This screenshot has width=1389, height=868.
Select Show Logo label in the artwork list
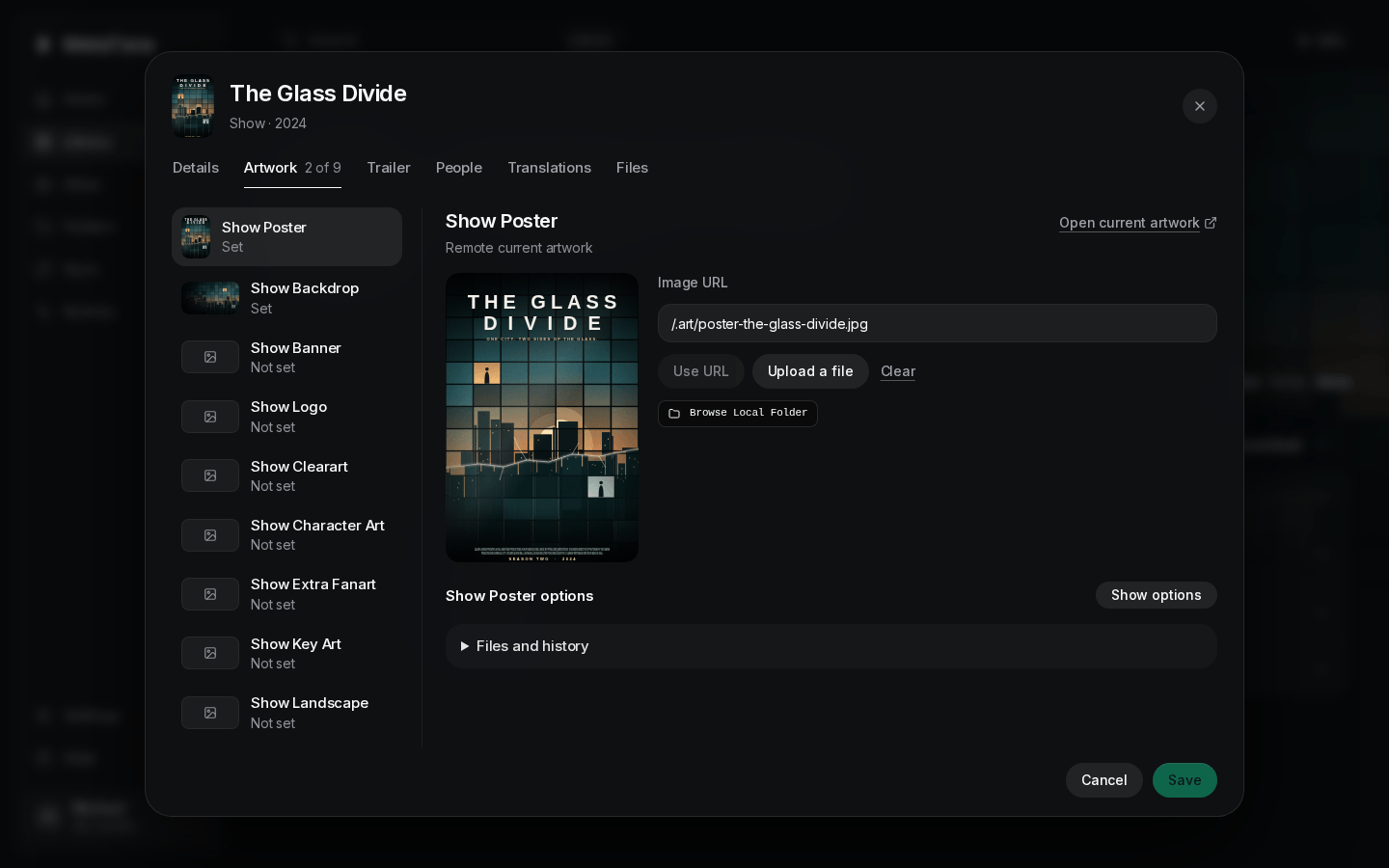click(289, 407)
